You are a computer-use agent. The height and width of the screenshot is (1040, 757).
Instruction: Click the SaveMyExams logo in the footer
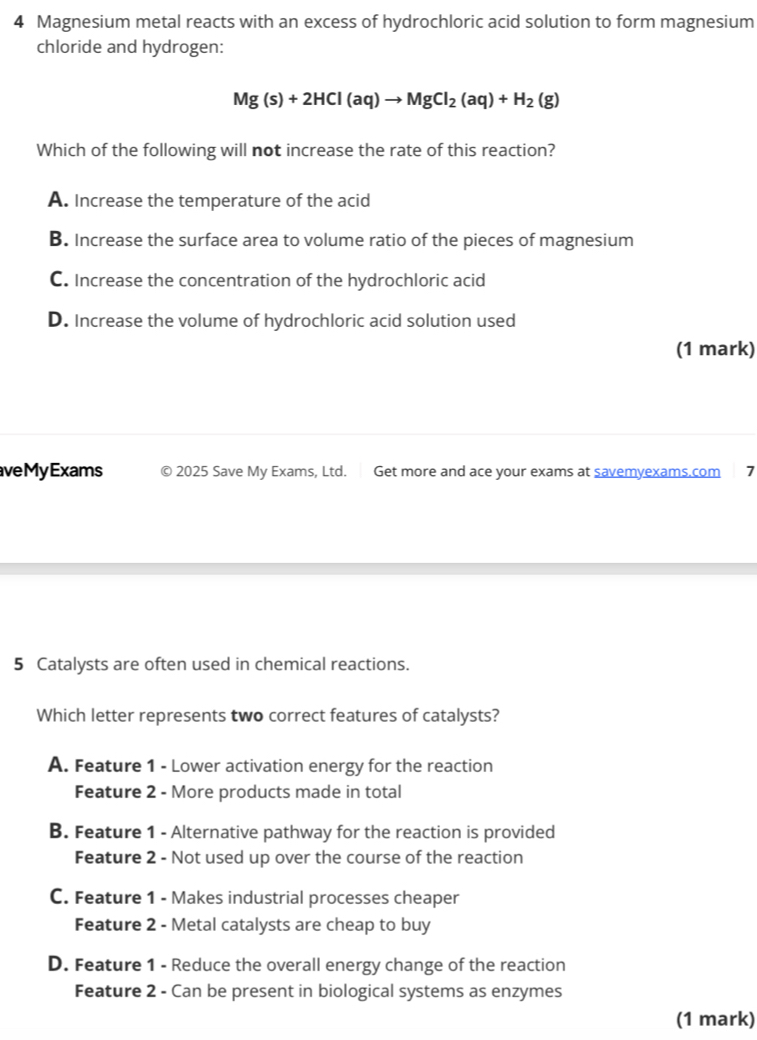(52, 471)
